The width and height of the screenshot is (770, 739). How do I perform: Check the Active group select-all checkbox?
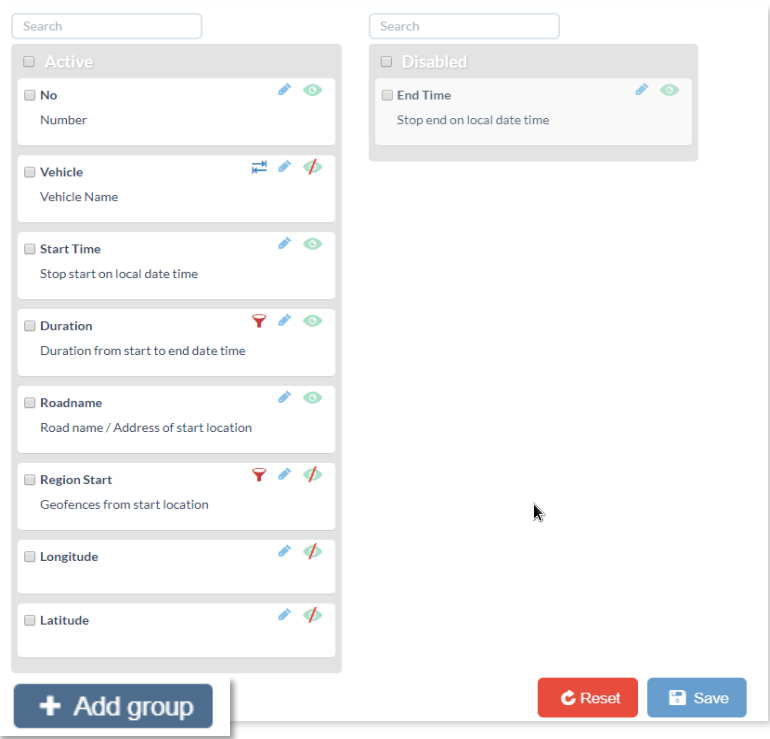[29, 62]
